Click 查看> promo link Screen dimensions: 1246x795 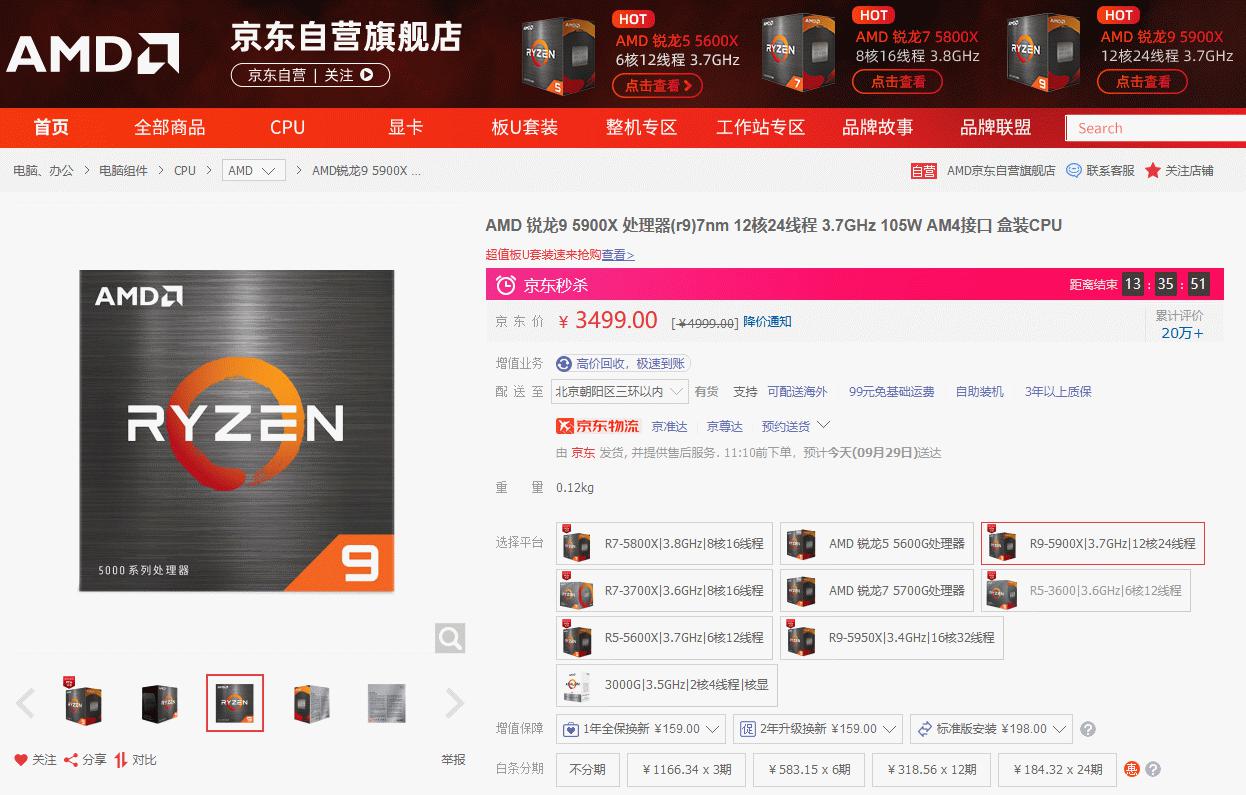[618, 255]
